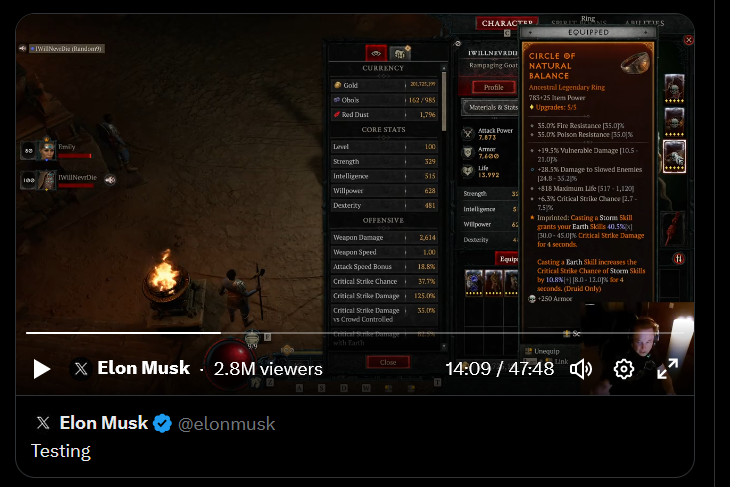
Task: Select the highlighted equipped item slot
Action: (x=674, y=156)
